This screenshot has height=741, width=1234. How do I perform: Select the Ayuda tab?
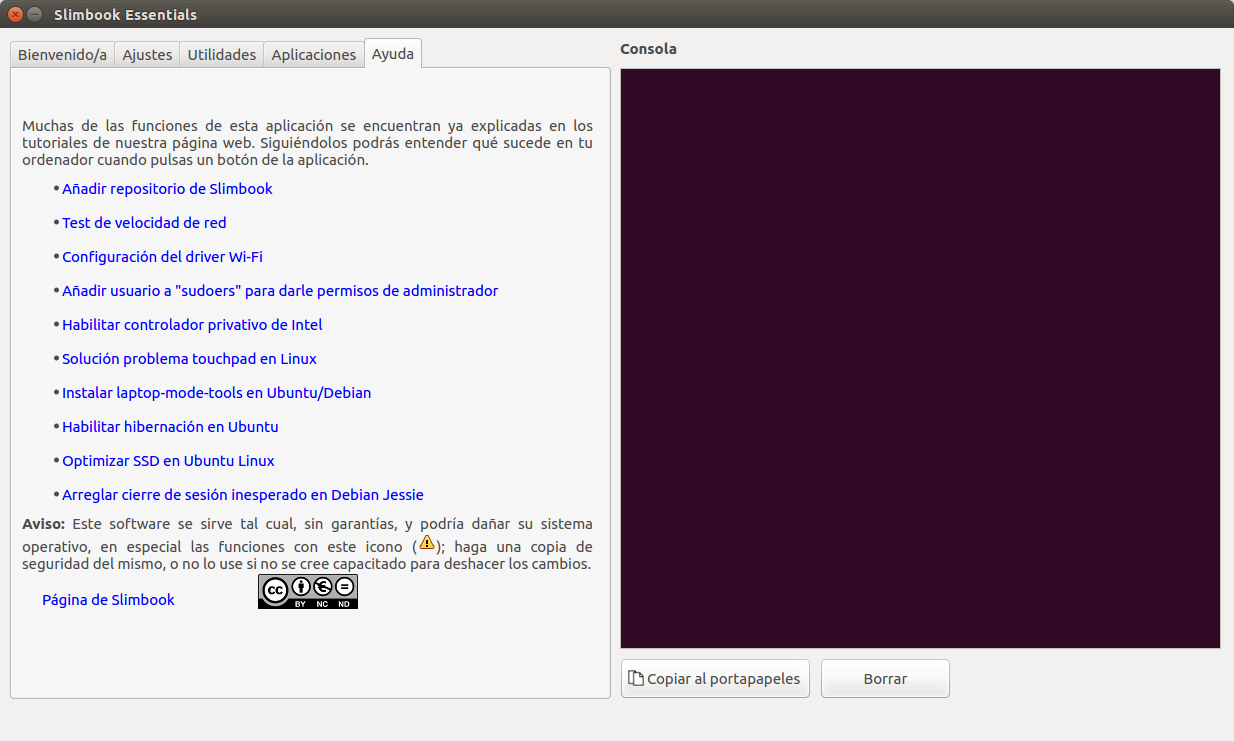click(392, 54)
